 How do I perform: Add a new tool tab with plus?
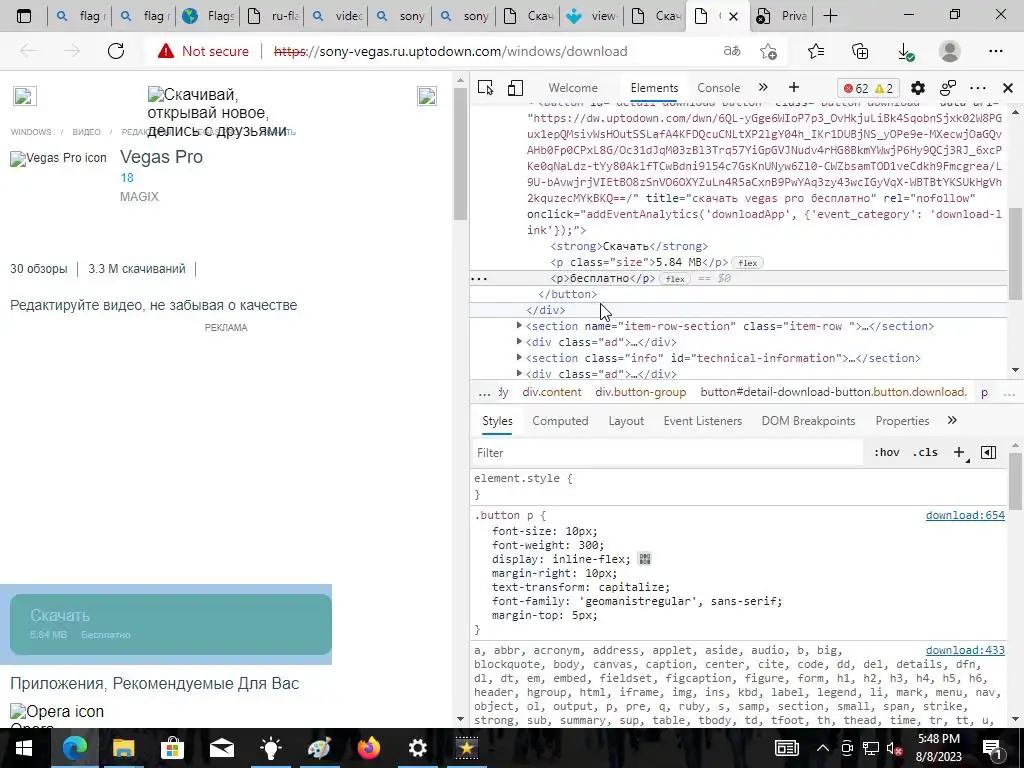point(793,88)
